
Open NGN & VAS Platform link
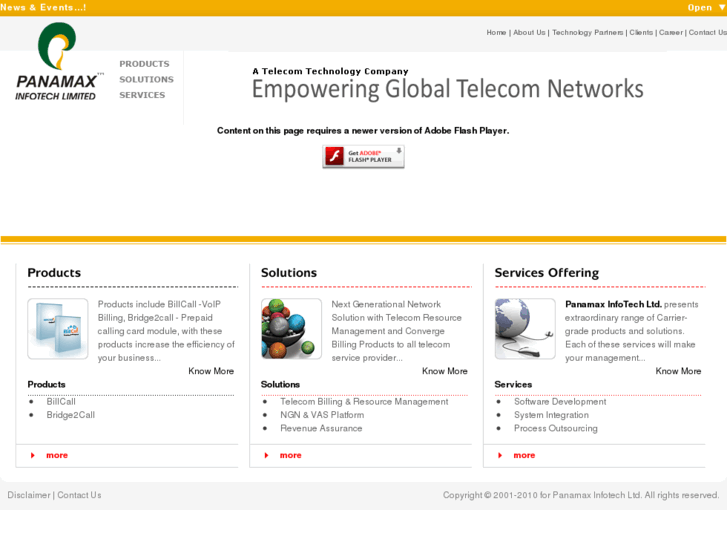(322, 415)
